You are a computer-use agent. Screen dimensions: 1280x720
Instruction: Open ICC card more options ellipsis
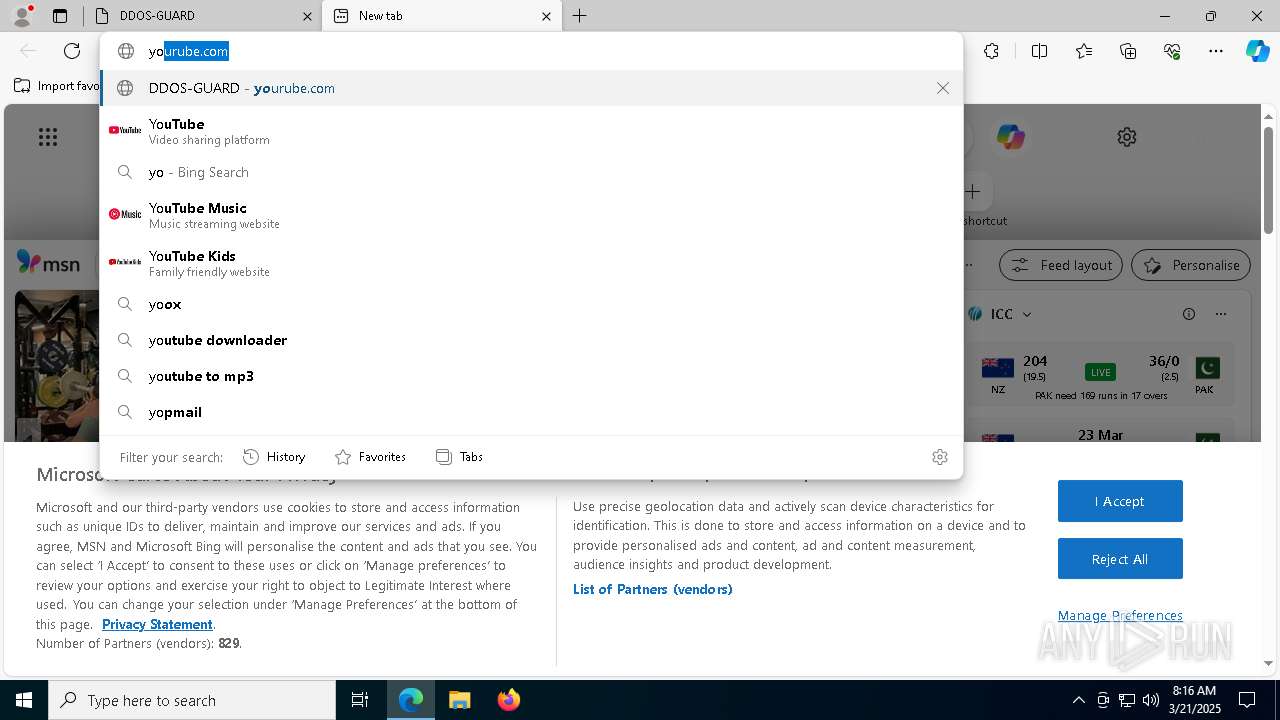[1221, 314]
